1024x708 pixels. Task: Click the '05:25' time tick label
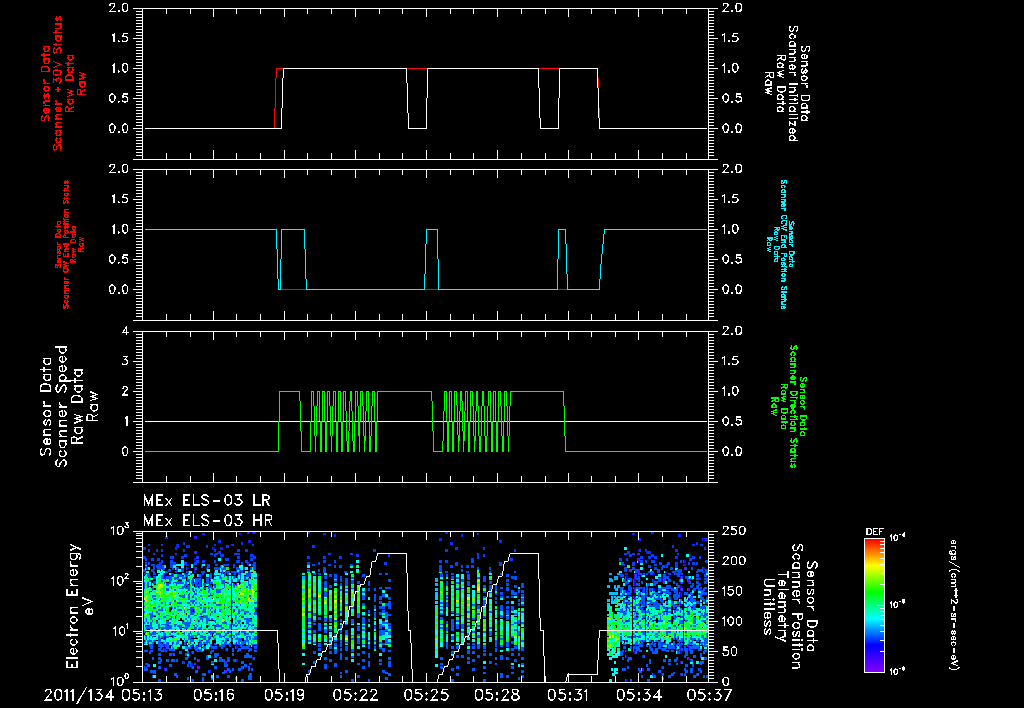click(426, 695)
